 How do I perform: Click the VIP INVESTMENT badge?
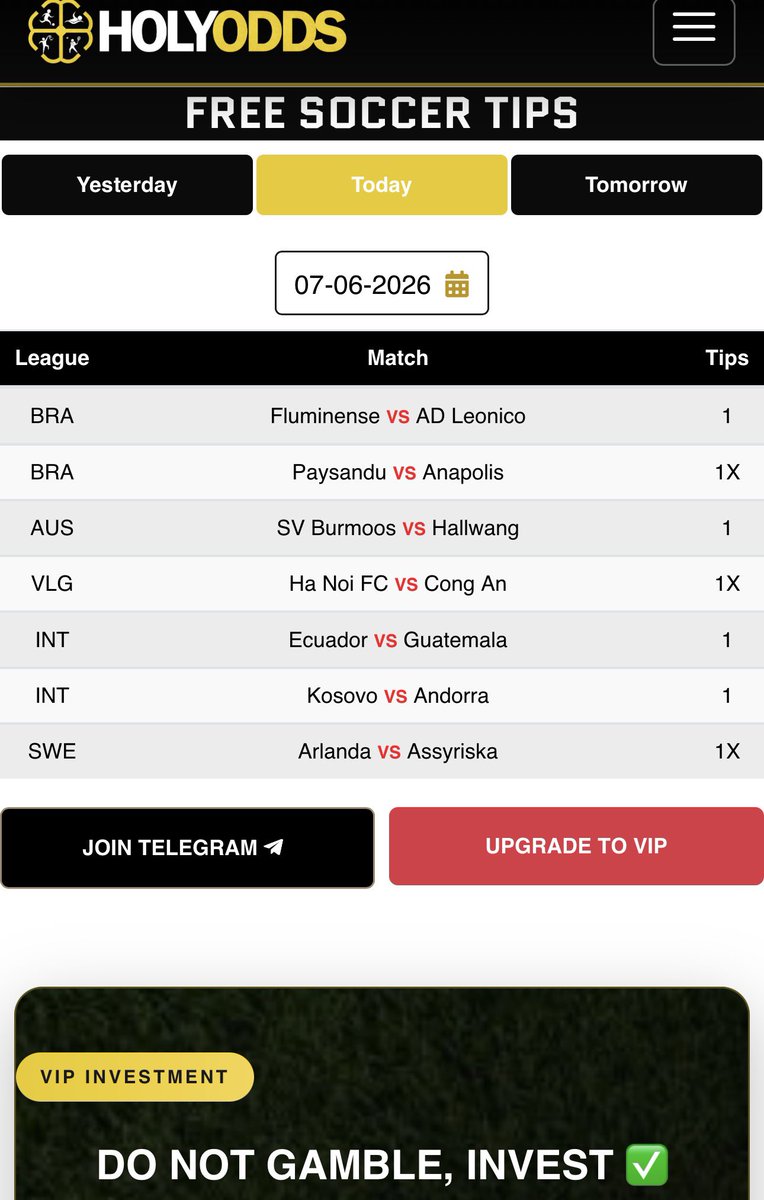pyautogui.click(x=135, y=1077)
